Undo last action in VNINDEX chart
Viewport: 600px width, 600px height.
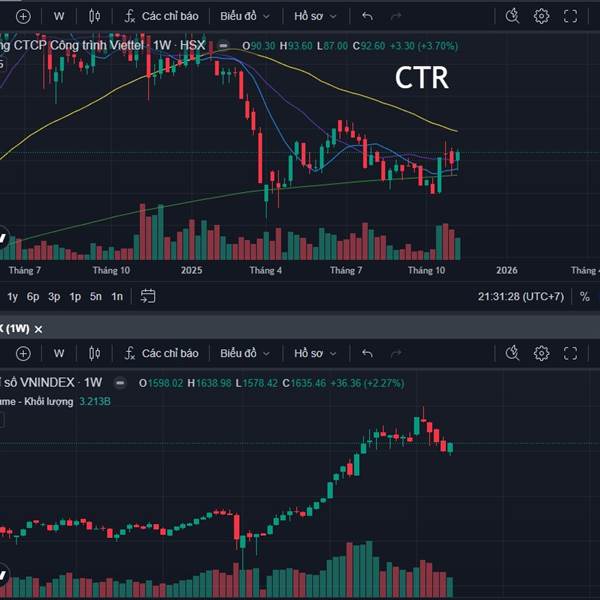tap(367, 354)
